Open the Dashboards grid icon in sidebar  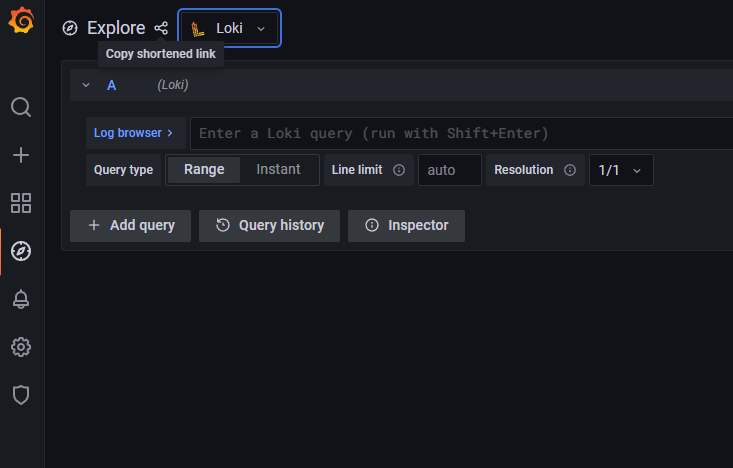(x=21, y=203)
